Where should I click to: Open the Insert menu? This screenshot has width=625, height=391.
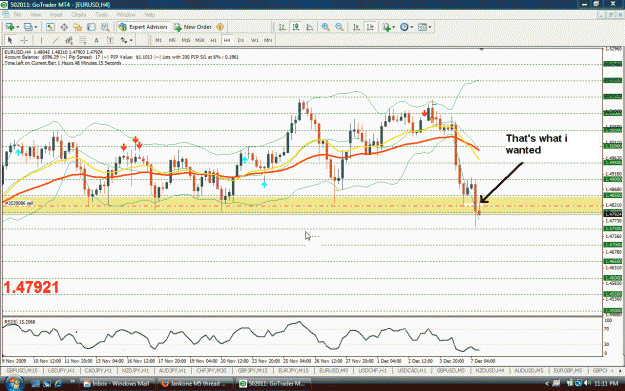click(56, 15)
